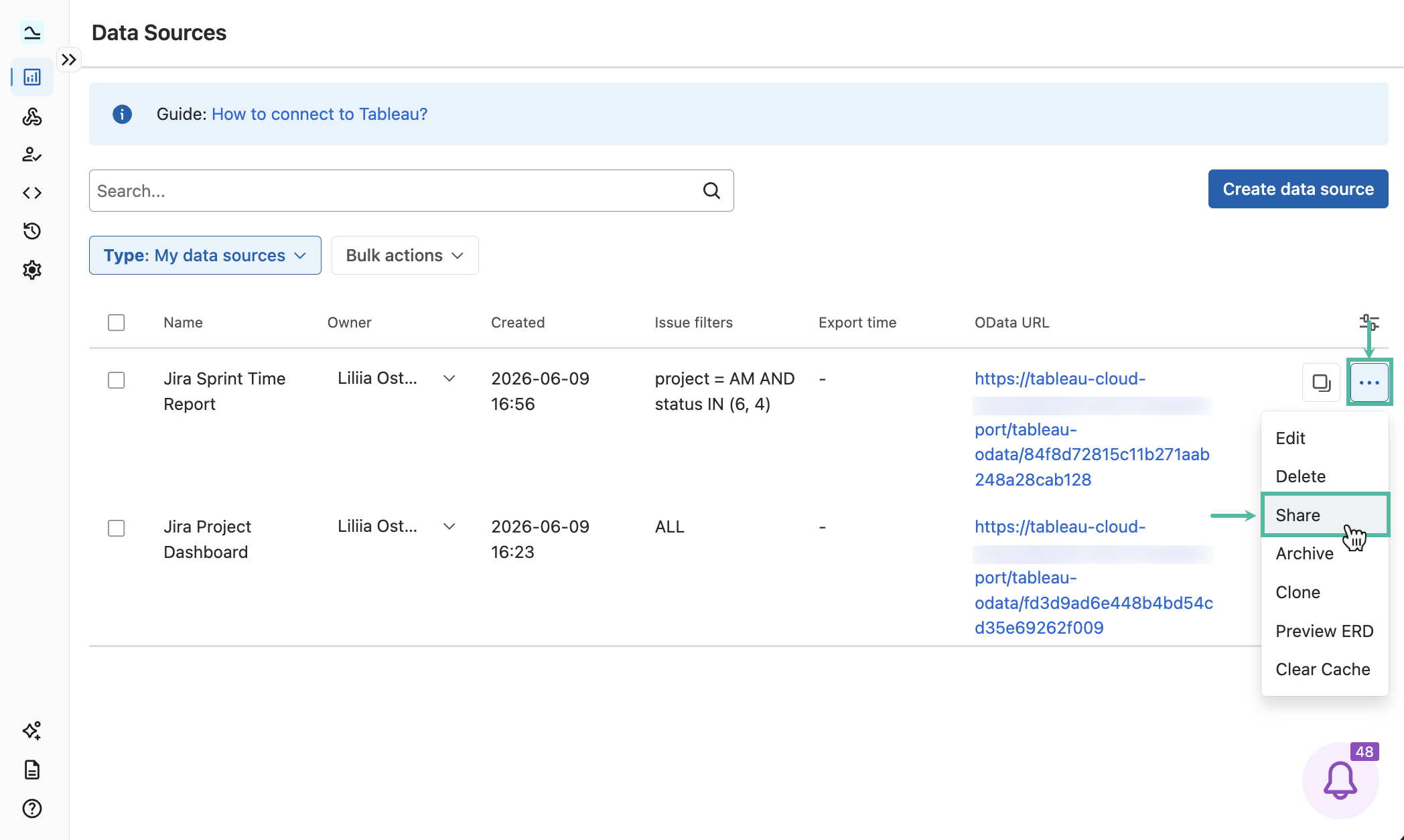Click the info icon in guide banner
The height and width of the screenshot is (840, 1404).
pyautogui.click(x=122, y=114)
